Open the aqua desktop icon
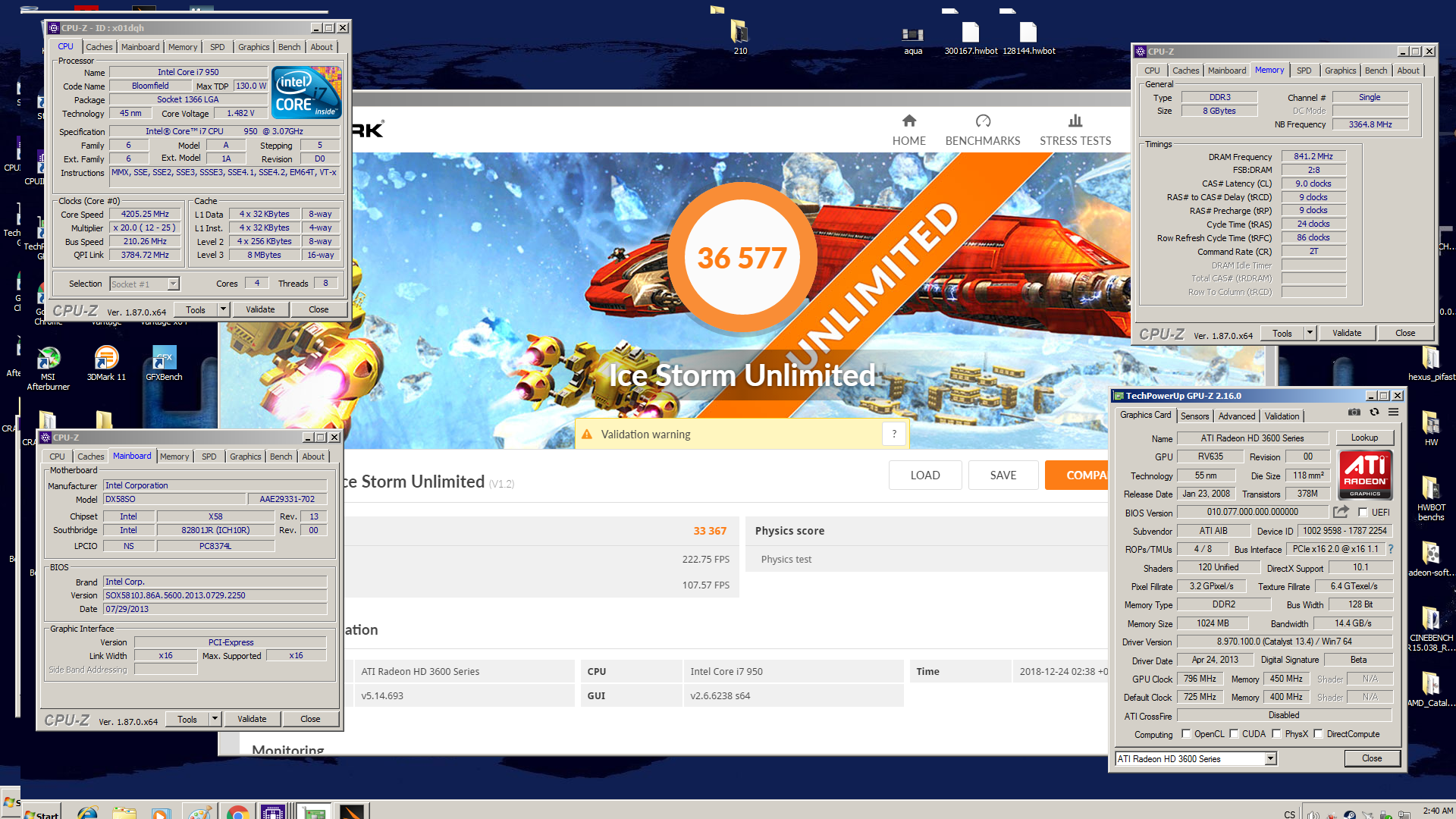Screen dimensions: 1456x819 coord(913,39)
